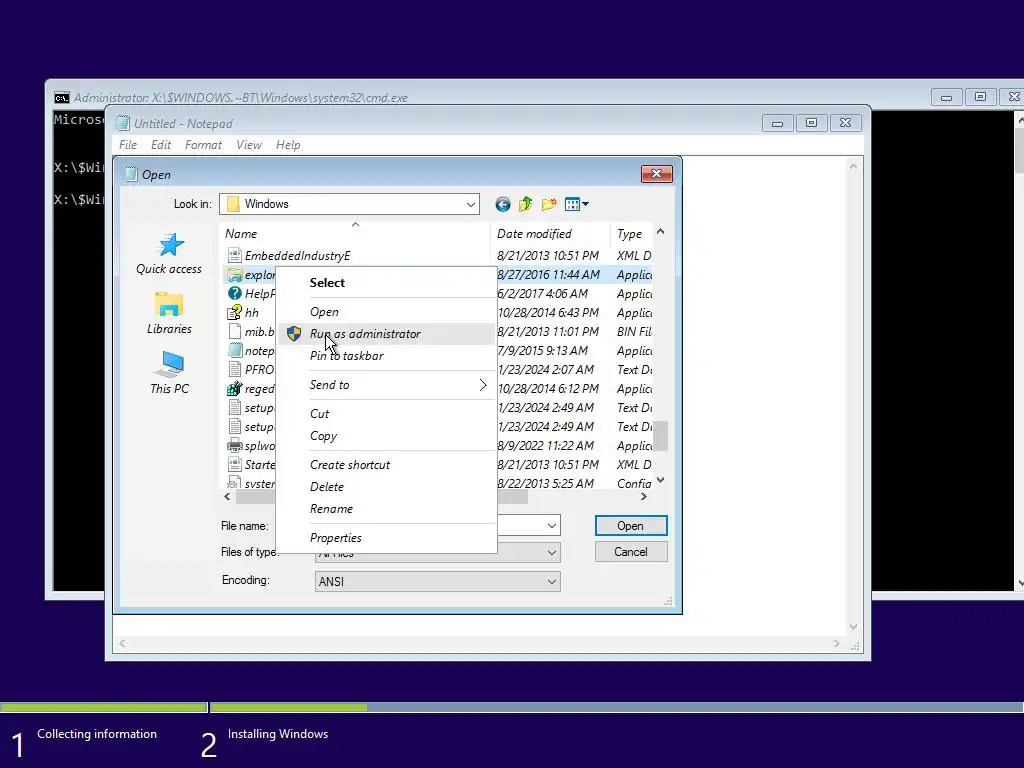Select the regedit application icon
This screenshot has width=1024, height=768.
234,389
